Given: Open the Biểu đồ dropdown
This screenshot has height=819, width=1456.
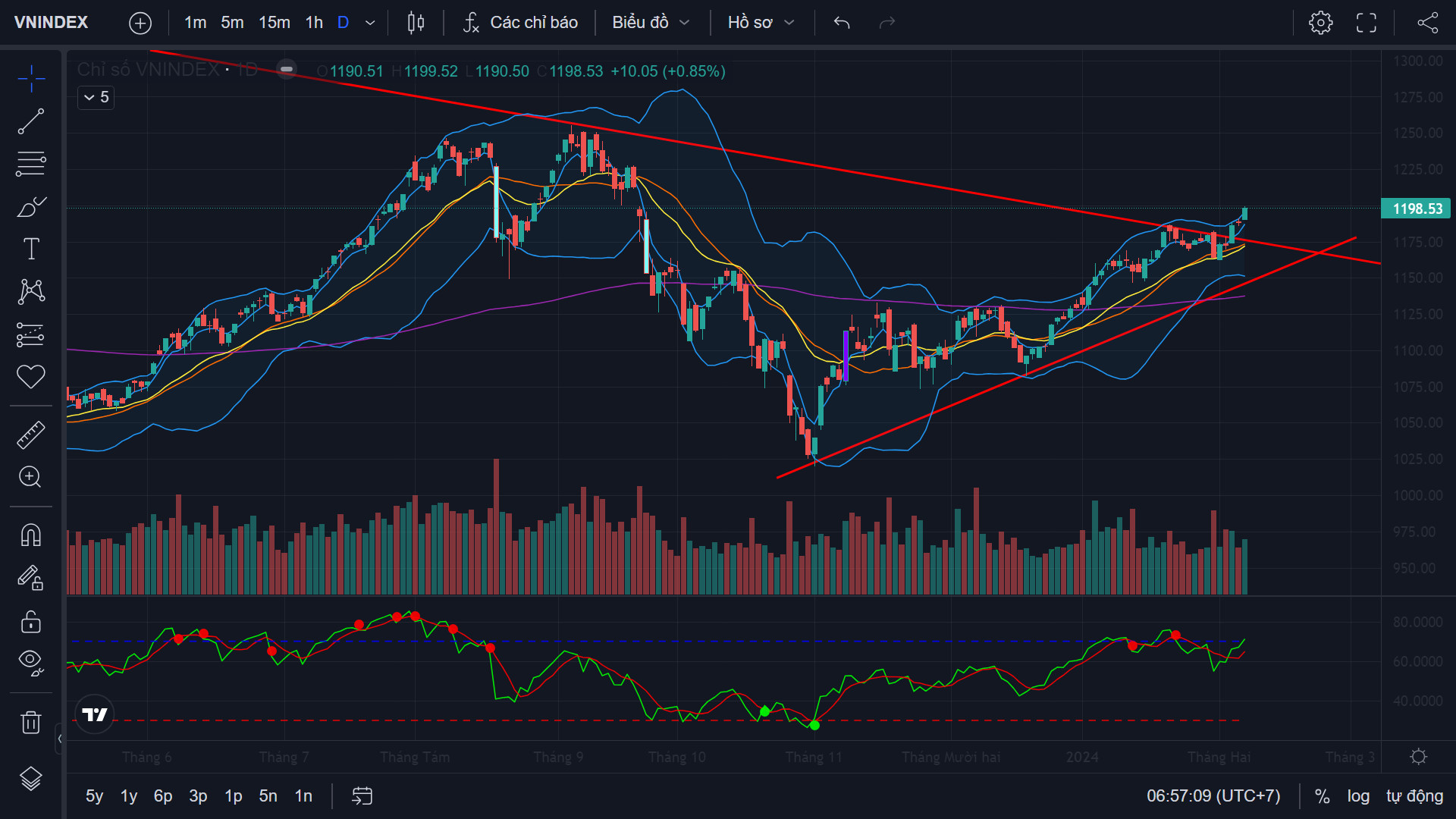Looking at the screenshot, I should (651, 23).
